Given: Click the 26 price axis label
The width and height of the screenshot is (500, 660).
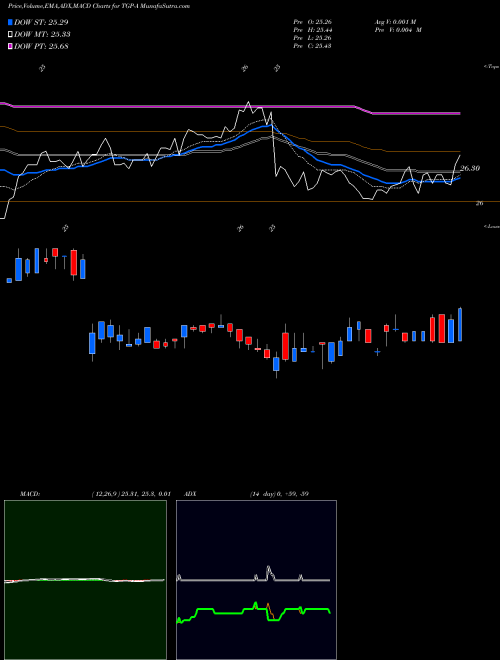Looking at the screenshot, I should tap(479, 203).
